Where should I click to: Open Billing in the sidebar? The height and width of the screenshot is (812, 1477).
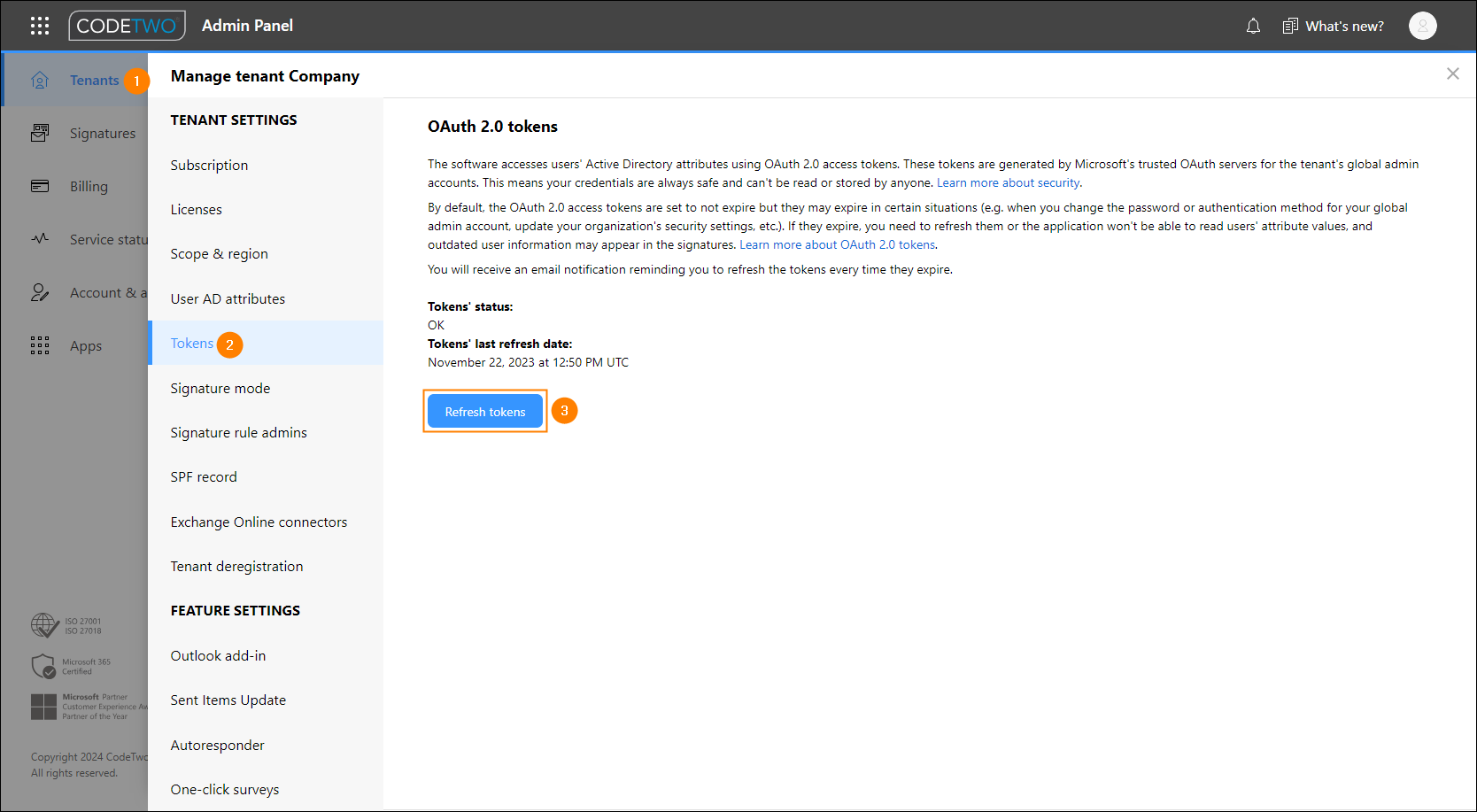(x=74, y=186)
